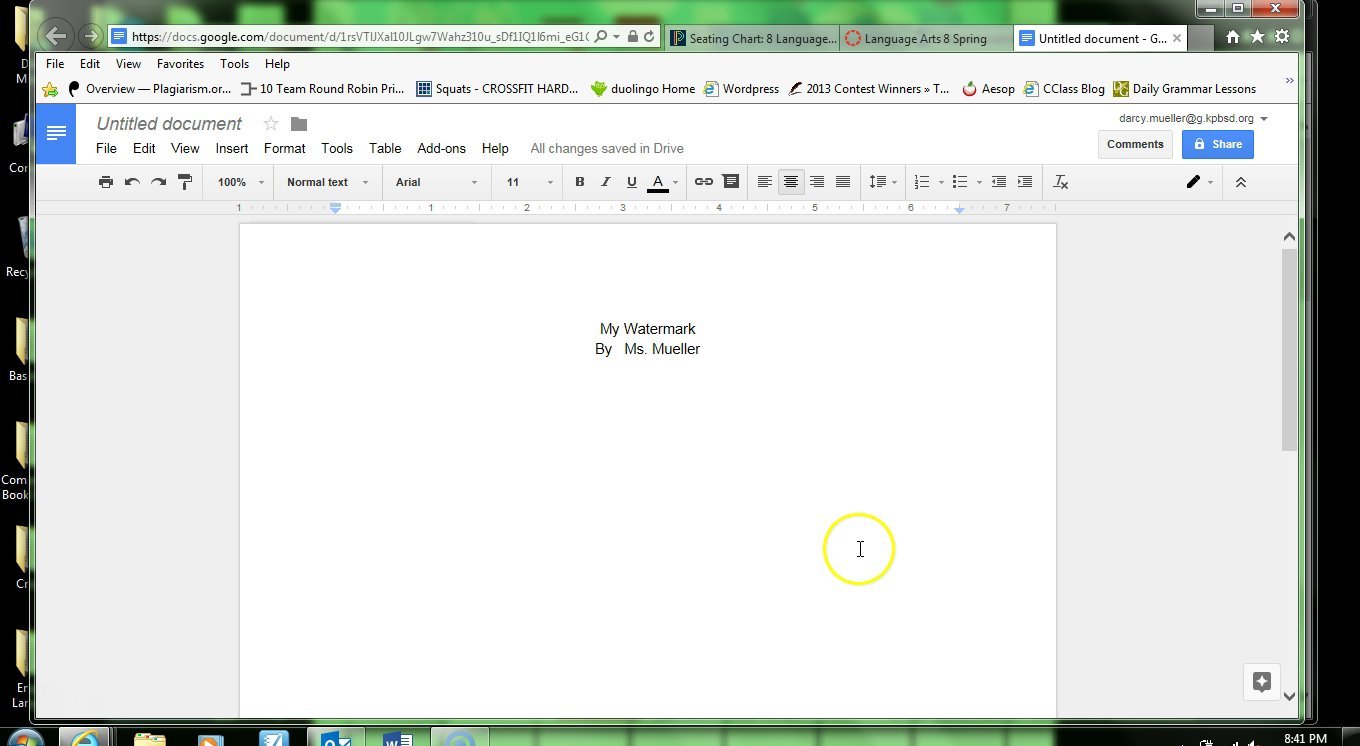Insert a comment using the toolbar icon
Image resolution: width=1360 pixels, height=746 pixels.
[731, 182]
